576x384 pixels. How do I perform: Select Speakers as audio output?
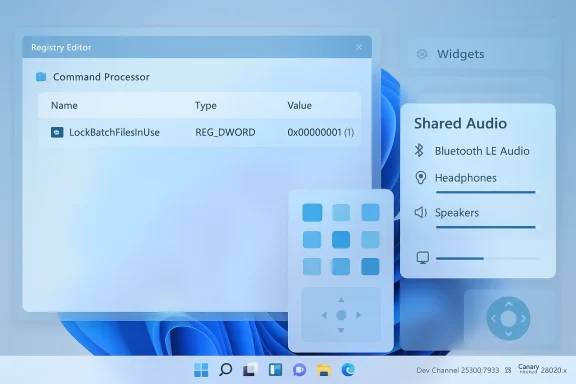[x=457, y=213]
